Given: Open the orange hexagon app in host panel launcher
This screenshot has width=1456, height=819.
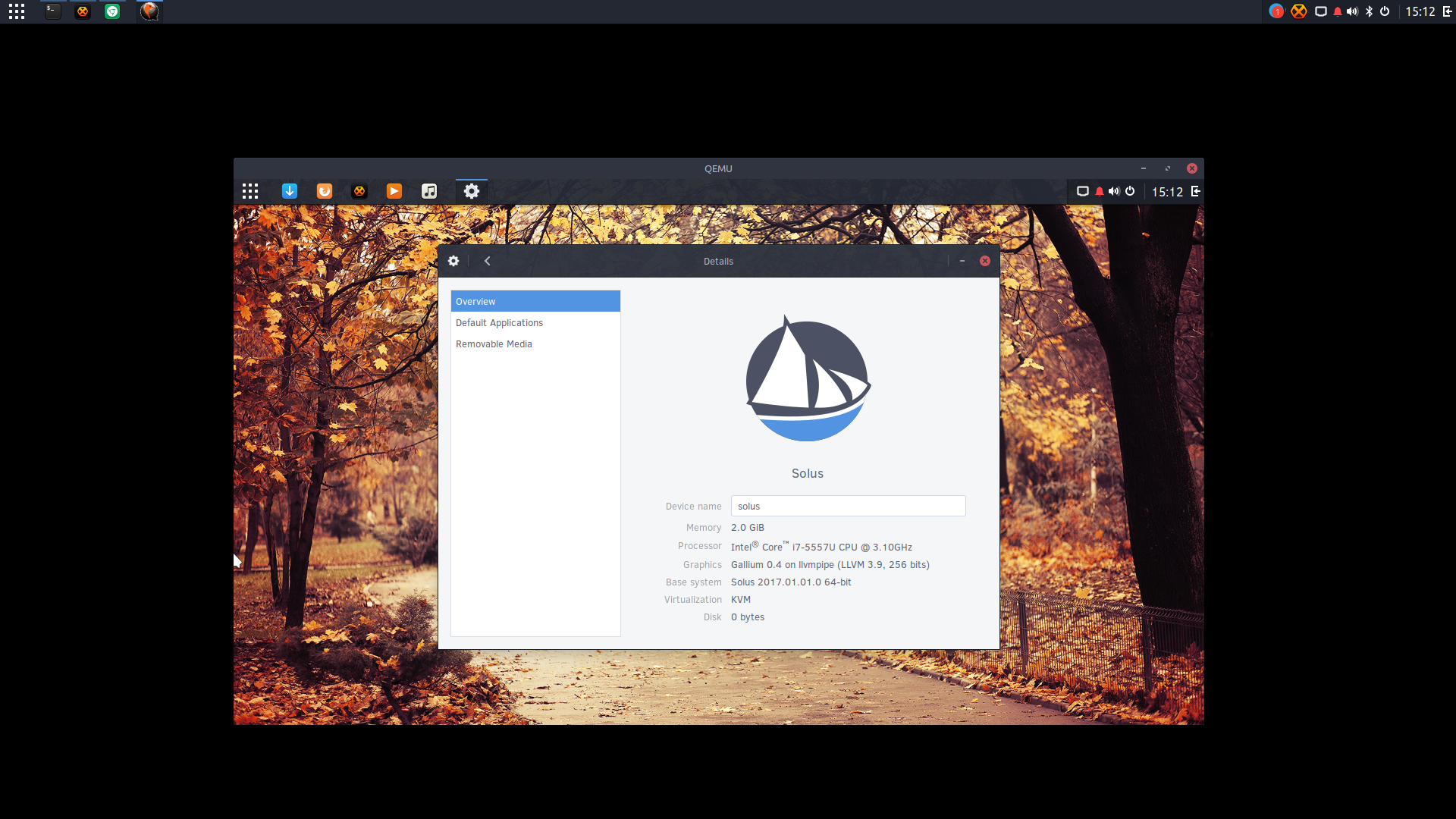Looking at the screenshot, I should pyautogui.click(x=83, y=11).
